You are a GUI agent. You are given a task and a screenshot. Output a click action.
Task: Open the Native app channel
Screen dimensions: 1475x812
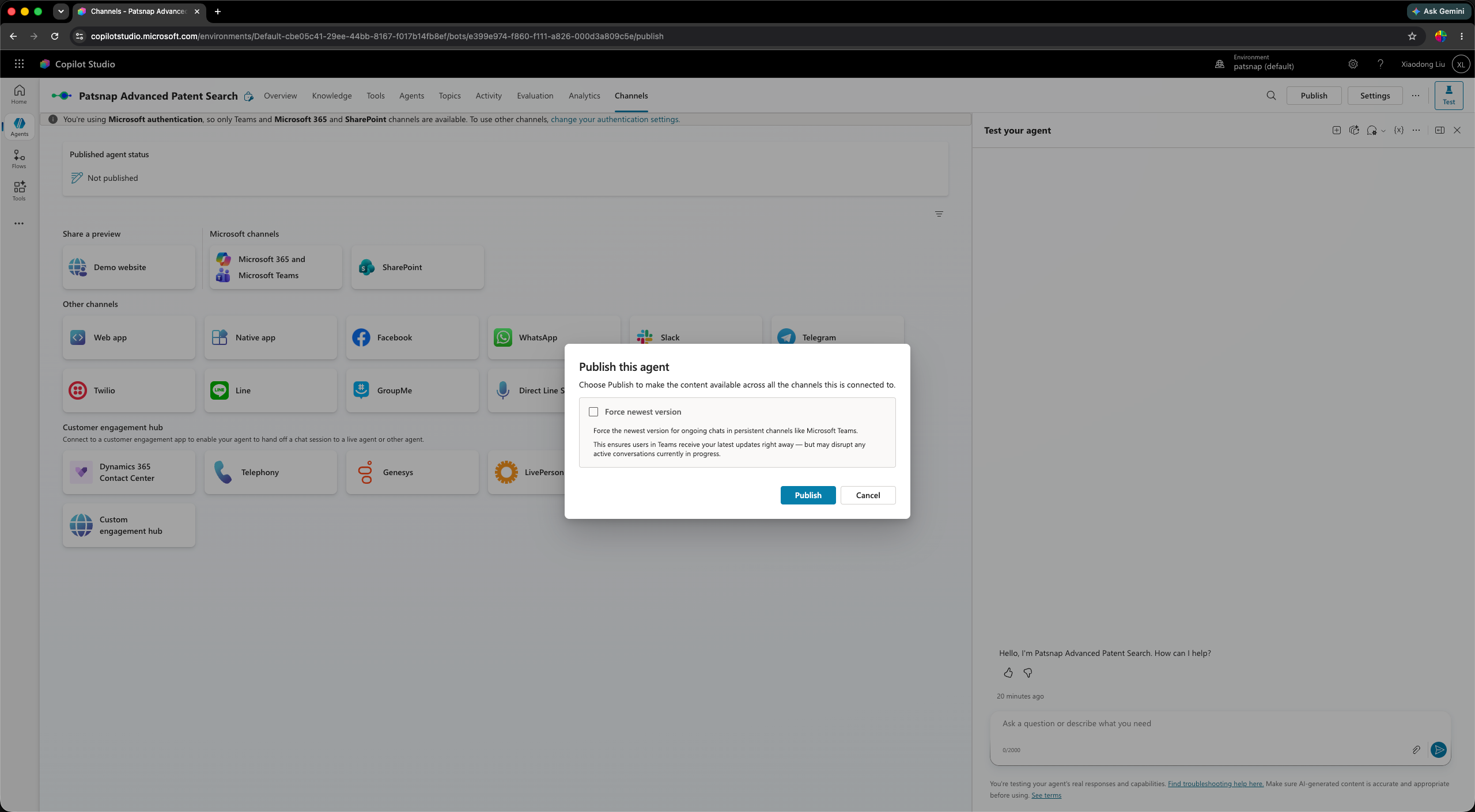pos(271,337)
